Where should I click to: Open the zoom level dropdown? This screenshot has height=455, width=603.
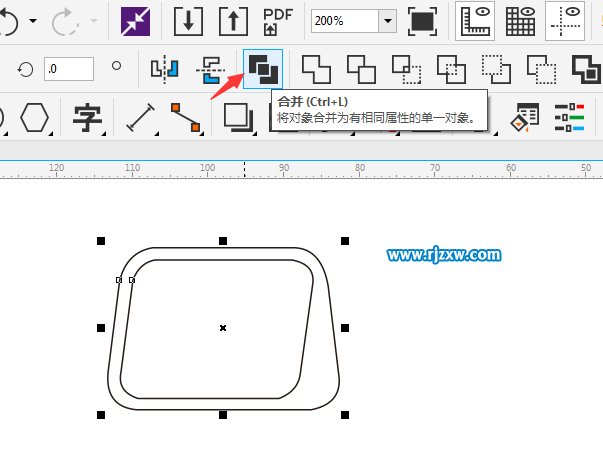click(386, 21)
